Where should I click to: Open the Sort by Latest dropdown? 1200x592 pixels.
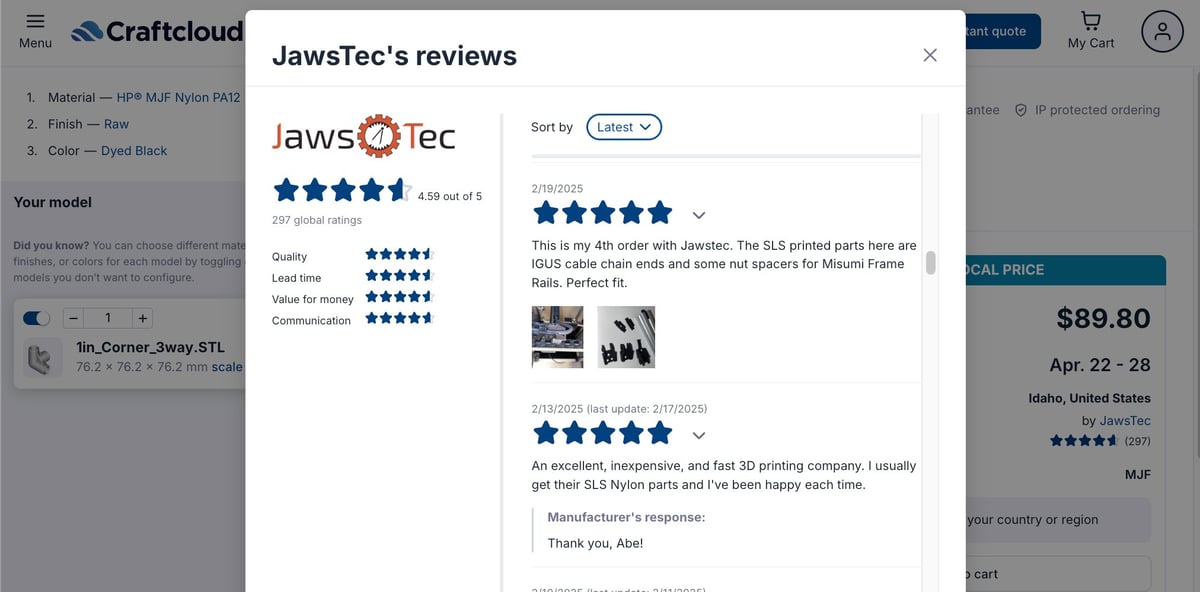[624, 127]
